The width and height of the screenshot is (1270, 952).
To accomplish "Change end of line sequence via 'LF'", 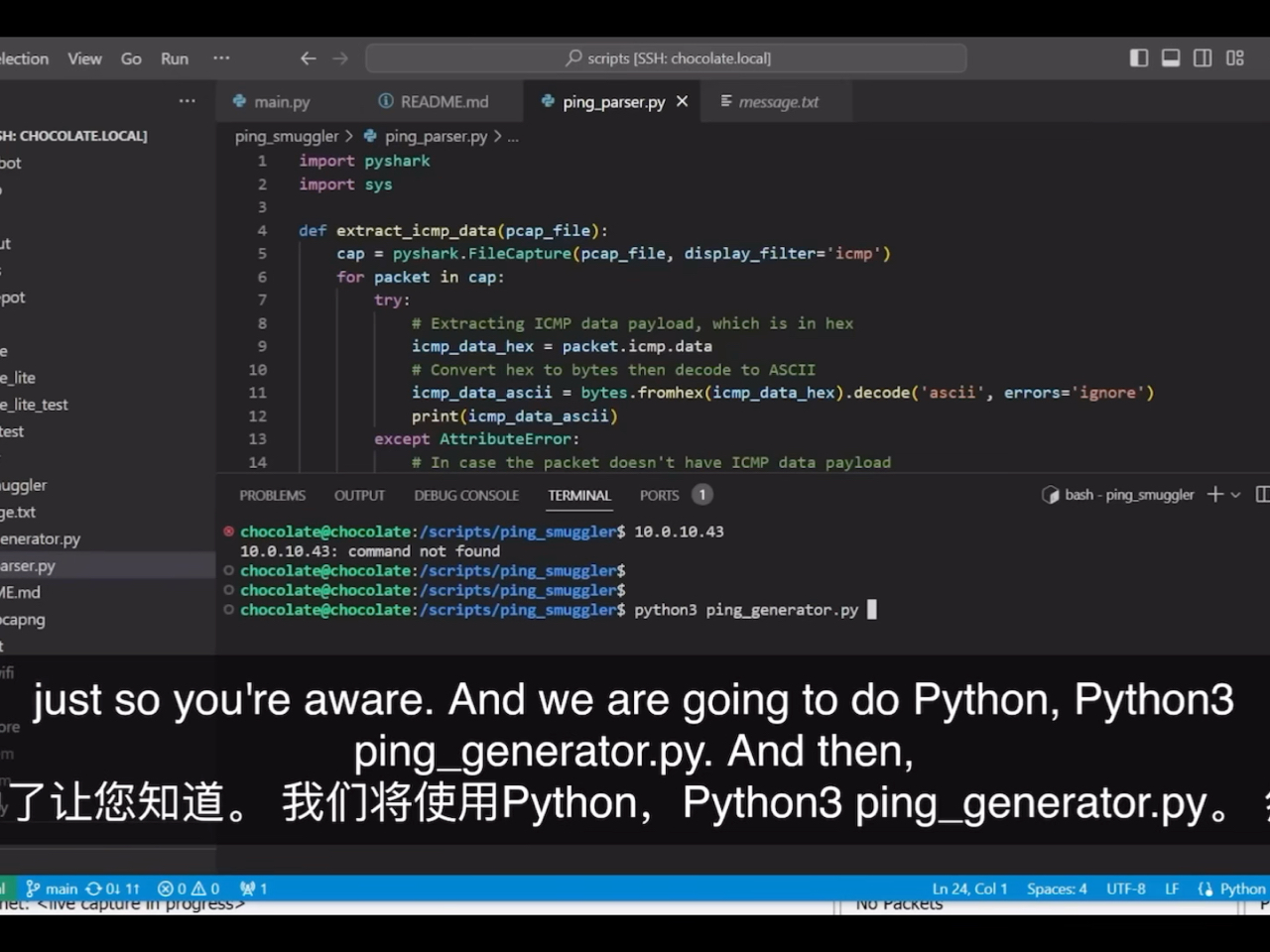I will point(1172,889).
